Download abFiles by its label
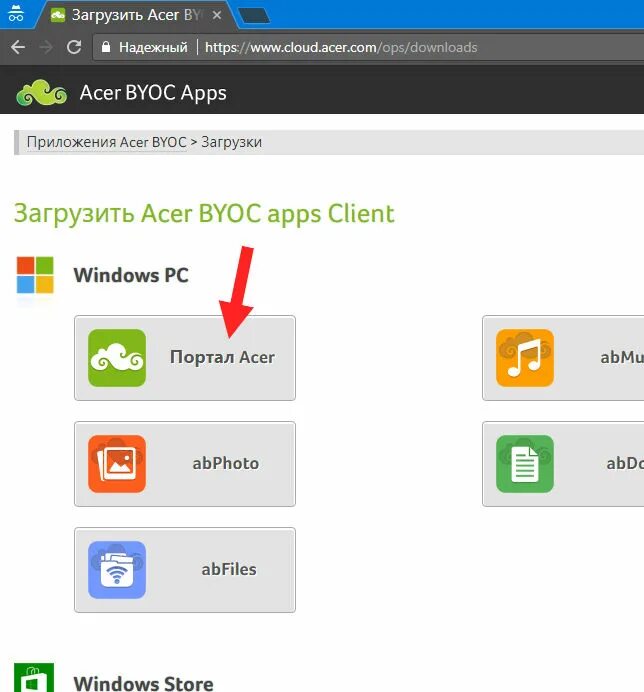644x692 pixels. (229, 569)
